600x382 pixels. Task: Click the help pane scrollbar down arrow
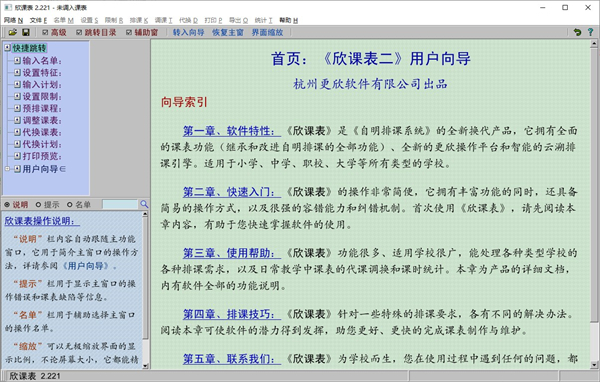click(x=145, y=366)
